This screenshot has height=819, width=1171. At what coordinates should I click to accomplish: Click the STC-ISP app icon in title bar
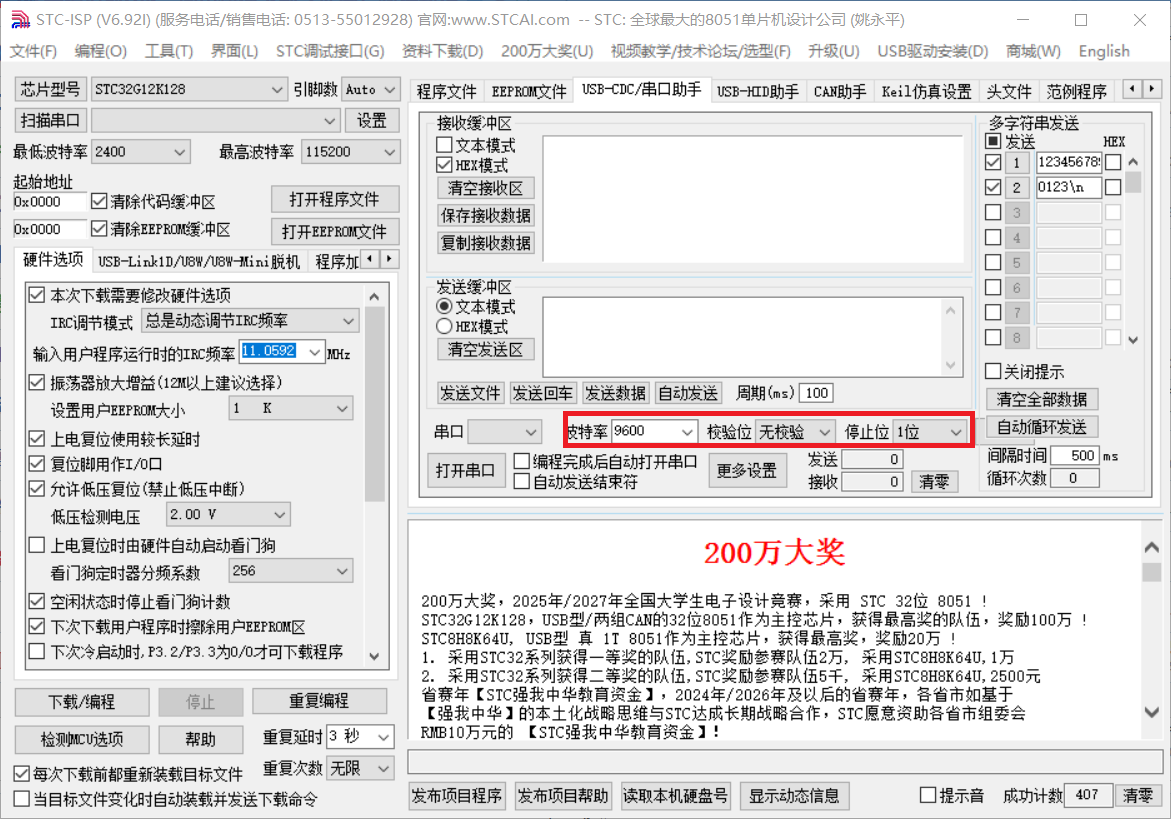pos(20,19)
